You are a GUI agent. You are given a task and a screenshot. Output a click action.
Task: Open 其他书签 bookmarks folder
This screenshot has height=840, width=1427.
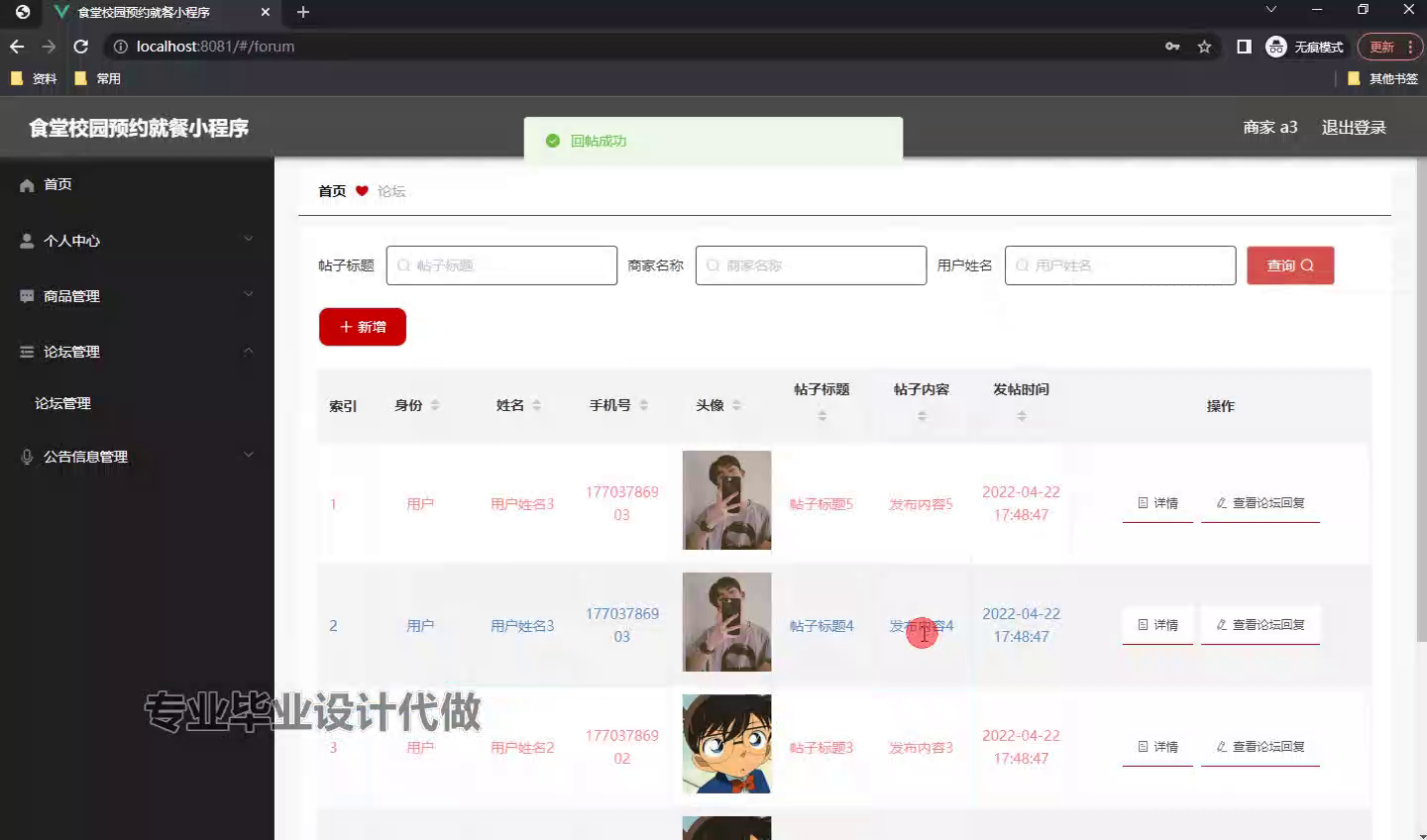[x=1382, y=78]
